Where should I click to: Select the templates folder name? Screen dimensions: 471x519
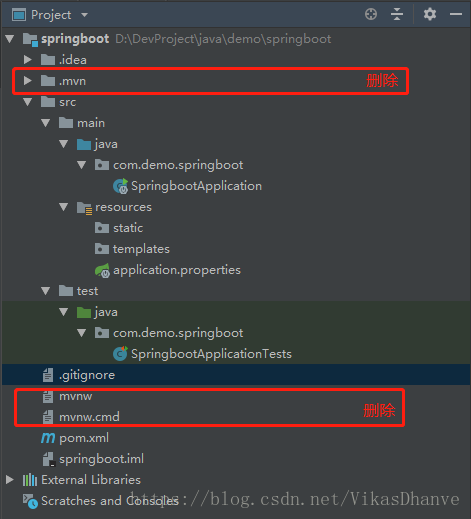coord(141,249)
